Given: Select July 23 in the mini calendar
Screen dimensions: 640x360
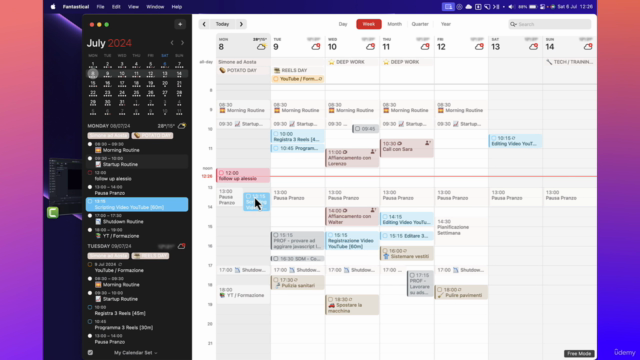Looking at the screenshot, I should [x=107, y=93].
